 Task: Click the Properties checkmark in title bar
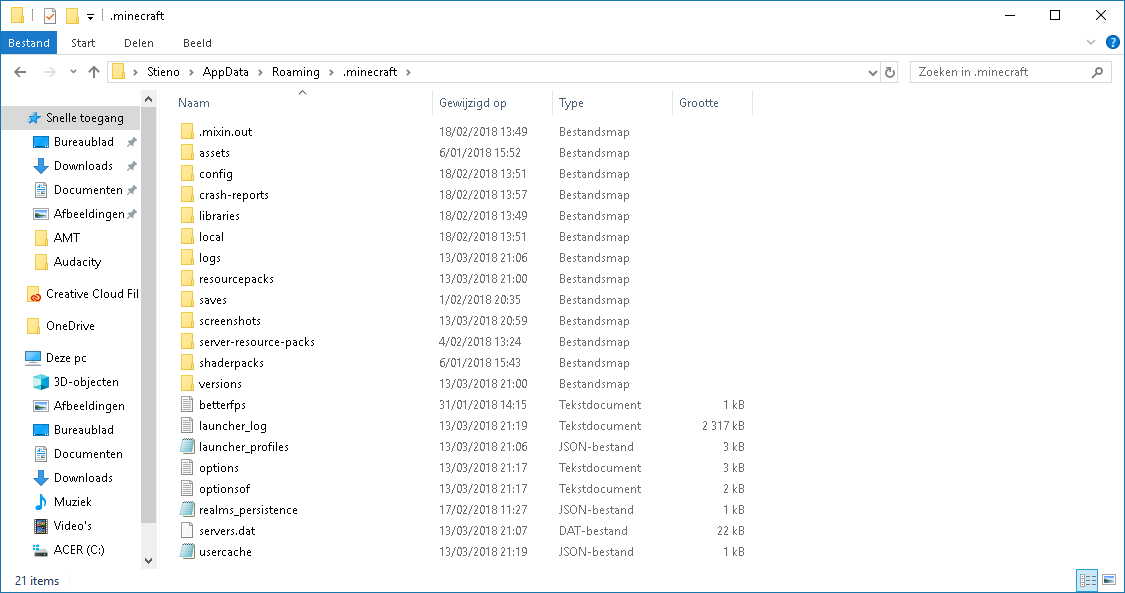click(x=50, y=16)
